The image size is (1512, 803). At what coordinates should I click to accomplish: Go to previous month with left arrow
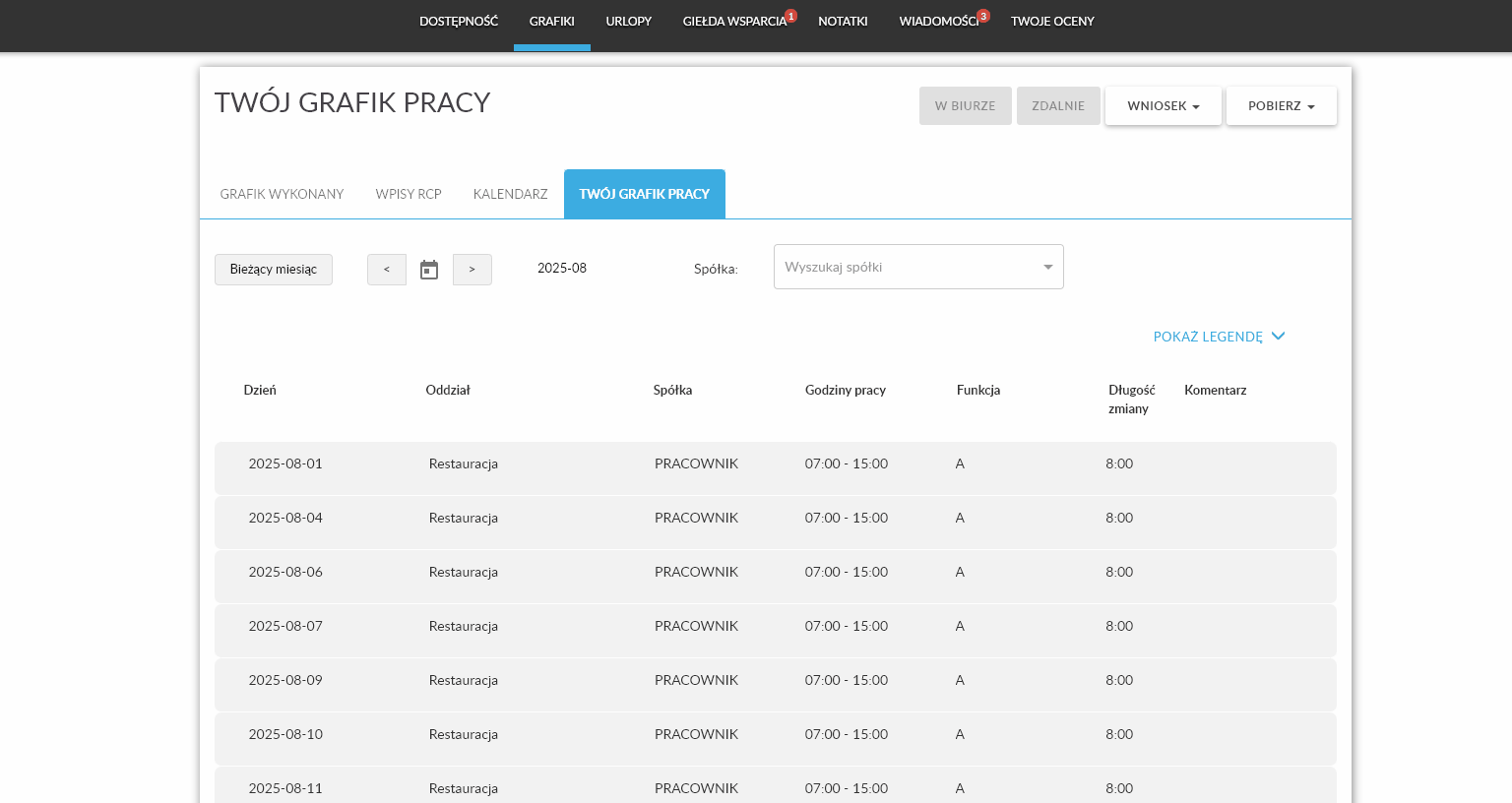coord(387,270)
